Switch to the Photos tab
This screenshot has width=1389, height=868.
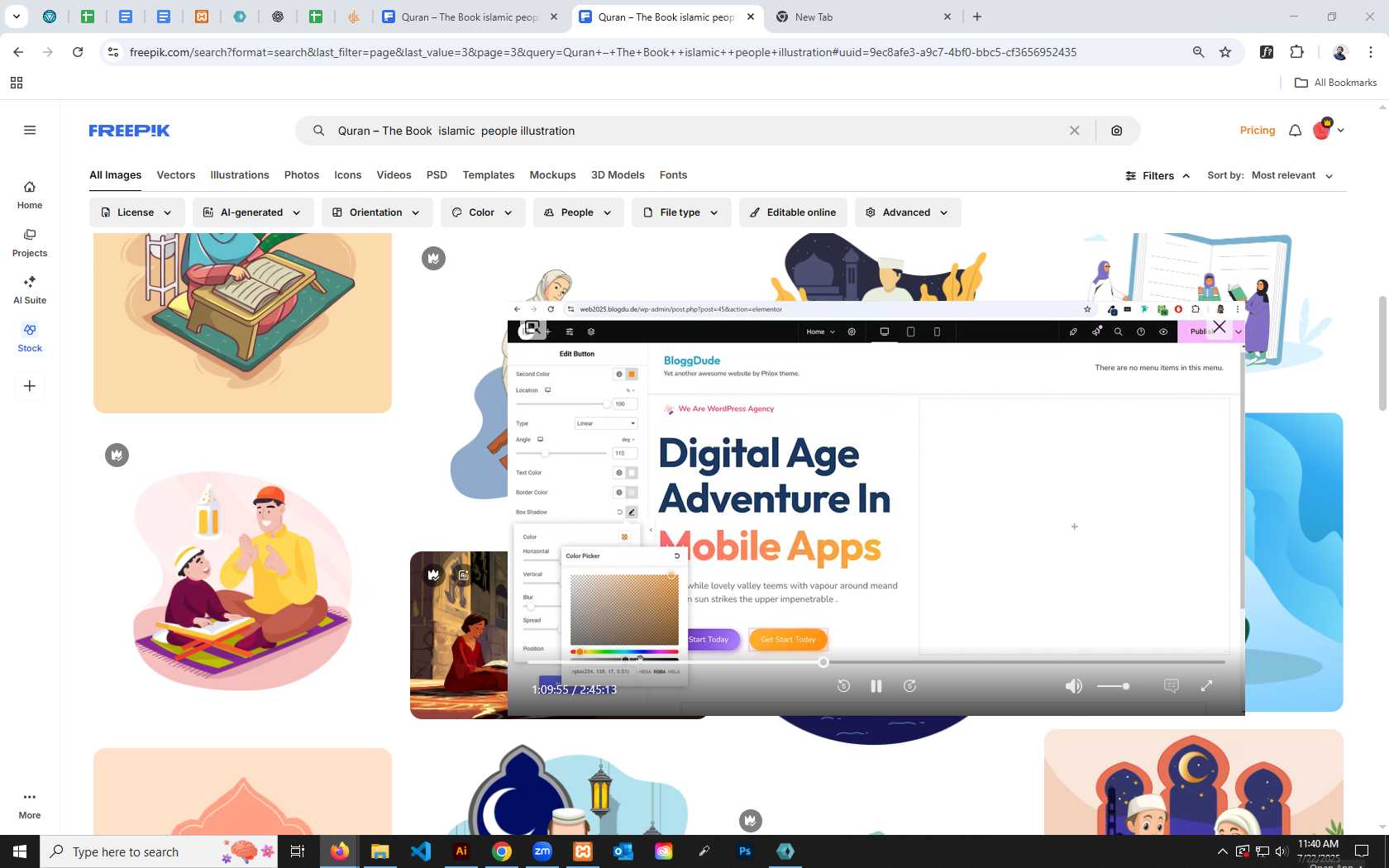[x=301, y=175]
